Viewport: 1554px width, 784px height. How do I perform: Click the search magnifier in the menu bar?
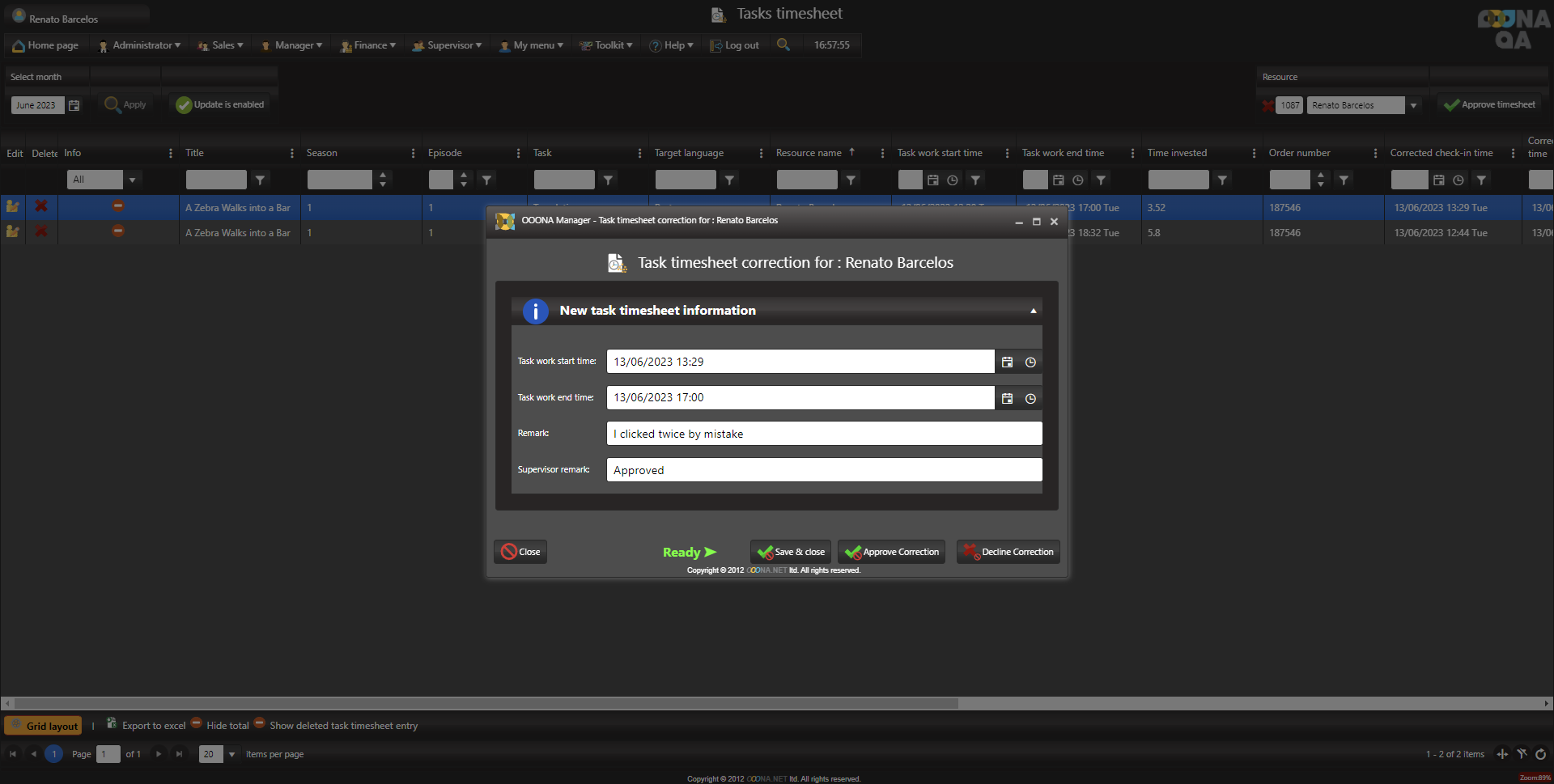[783, 44]
